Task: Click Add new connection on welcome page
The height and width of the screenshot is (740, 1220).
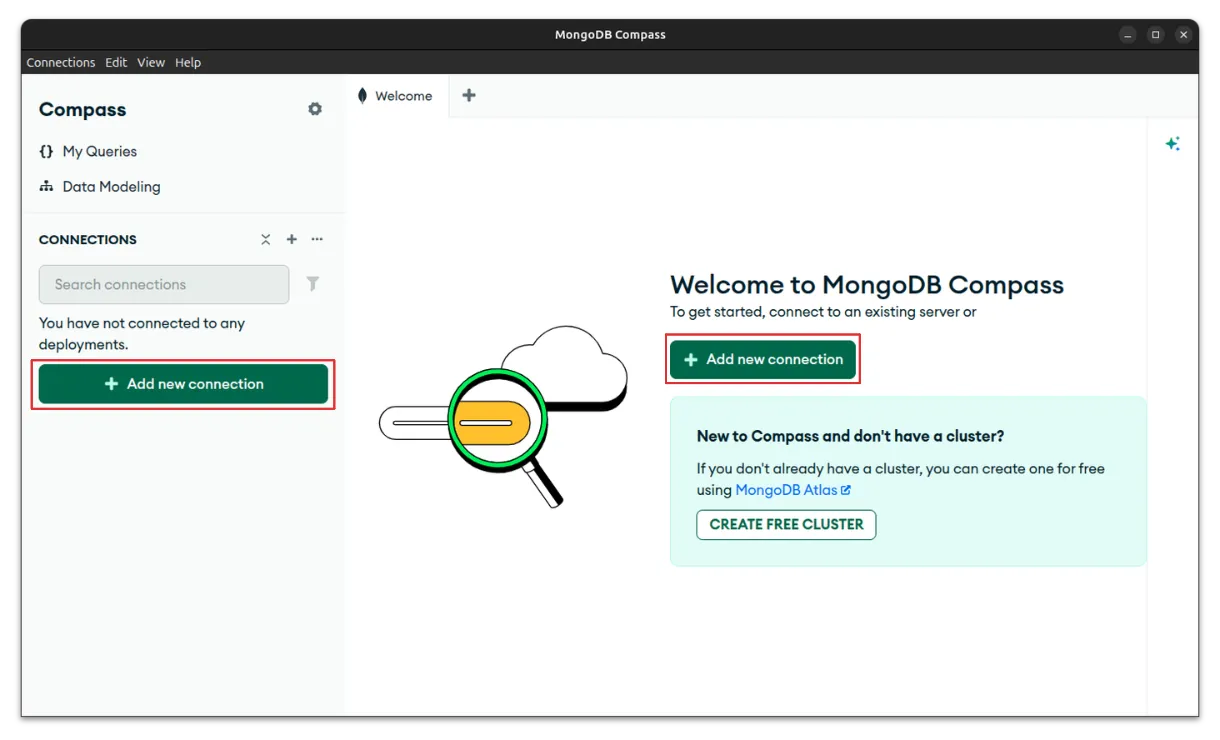Action: click(x=763, y=360)
